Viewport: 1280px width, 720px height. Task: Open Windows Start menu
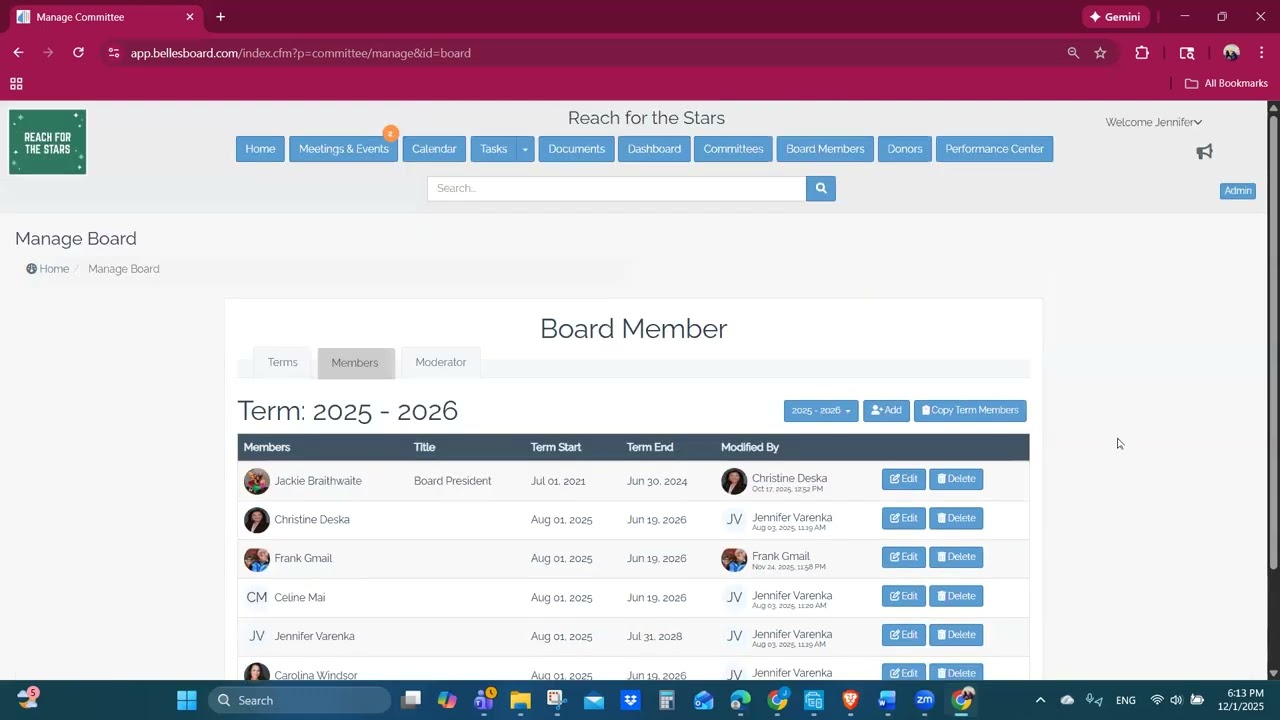click(x=187, y=700)
